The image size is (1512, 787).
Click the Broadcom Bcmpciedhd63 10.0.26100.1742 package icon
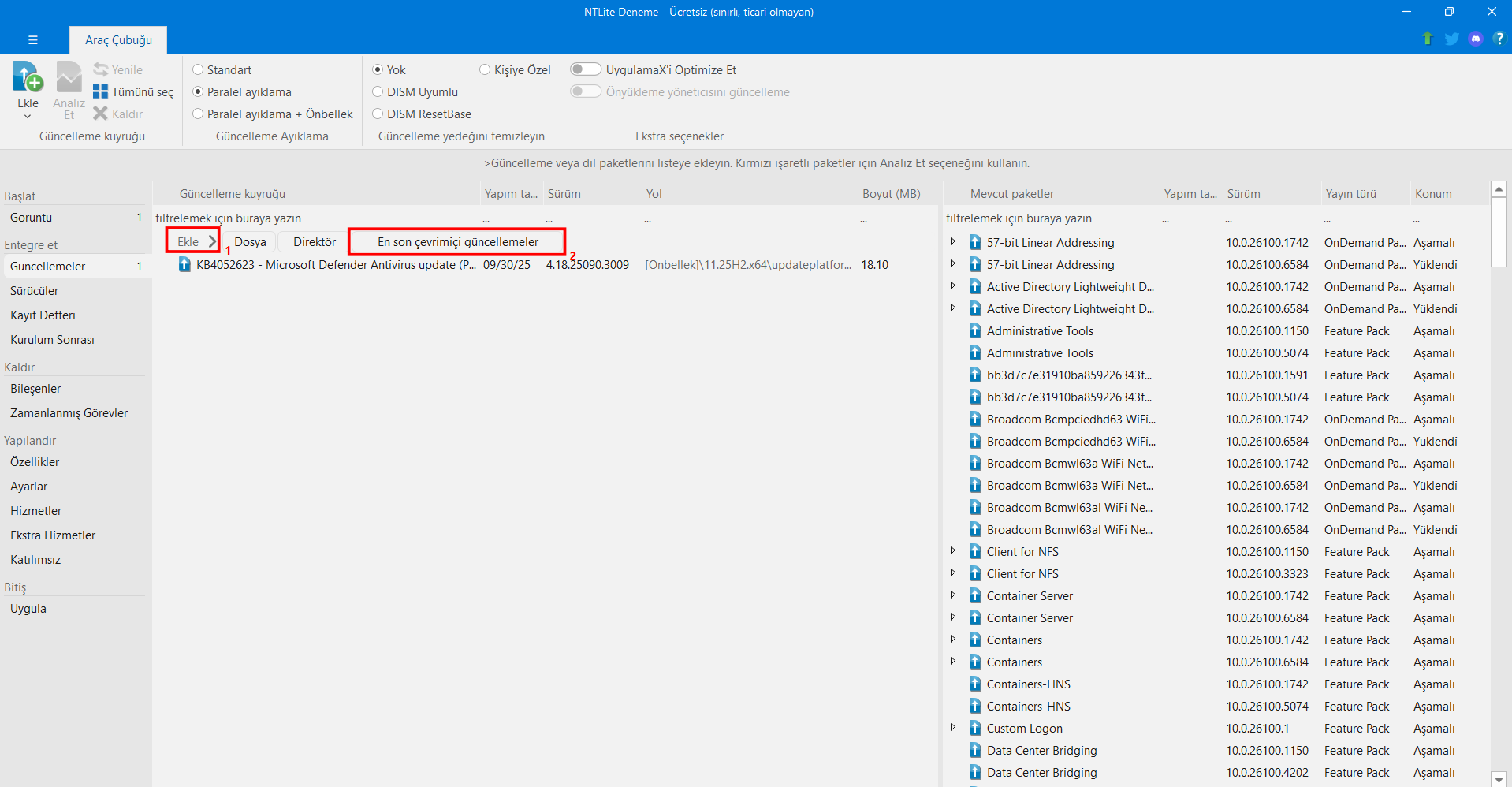pos(975,420)
